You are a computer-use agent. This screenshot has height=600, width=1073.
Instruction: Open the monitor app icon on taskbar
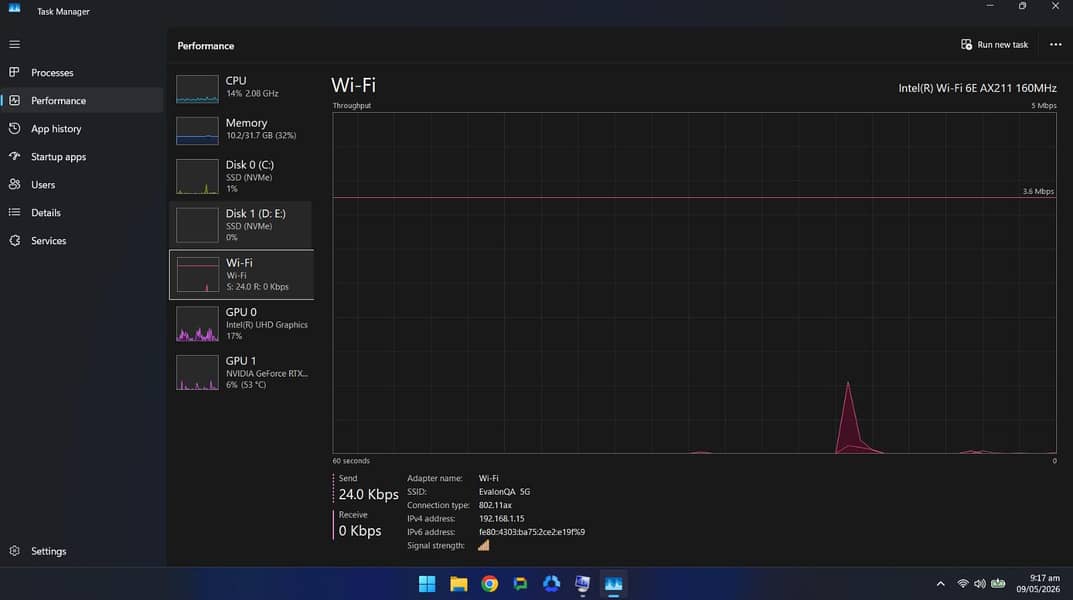[x=582, y=584]
